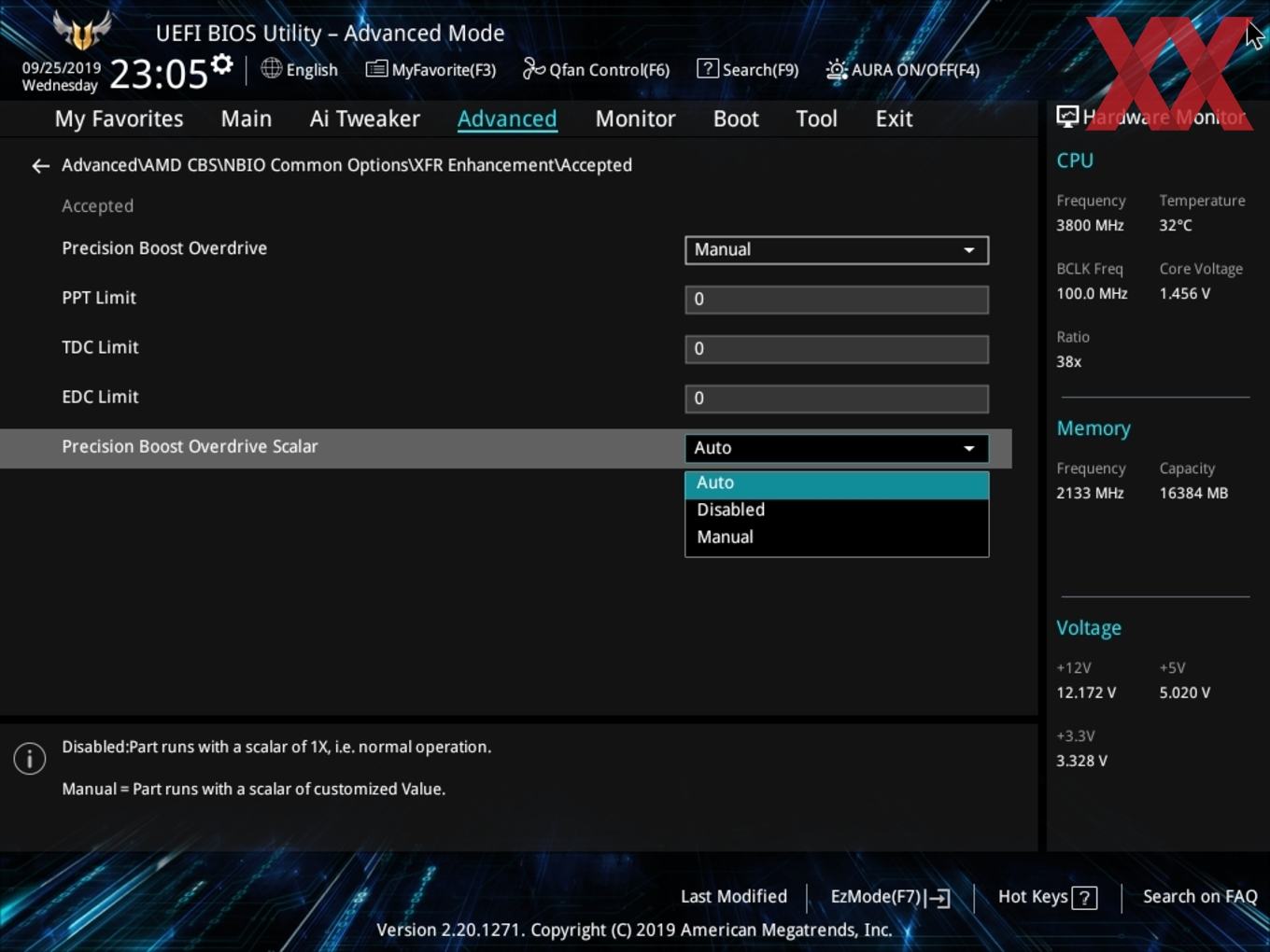Select Disabled option in scalar dropdown list

click(x=837, y=511)
